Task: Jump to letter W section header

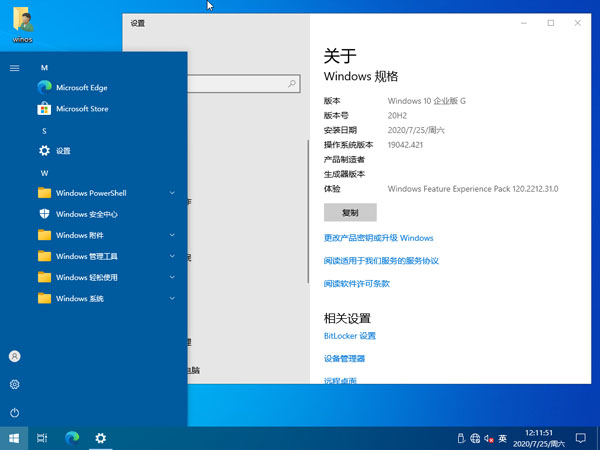Action: click(x=44, y=173)
